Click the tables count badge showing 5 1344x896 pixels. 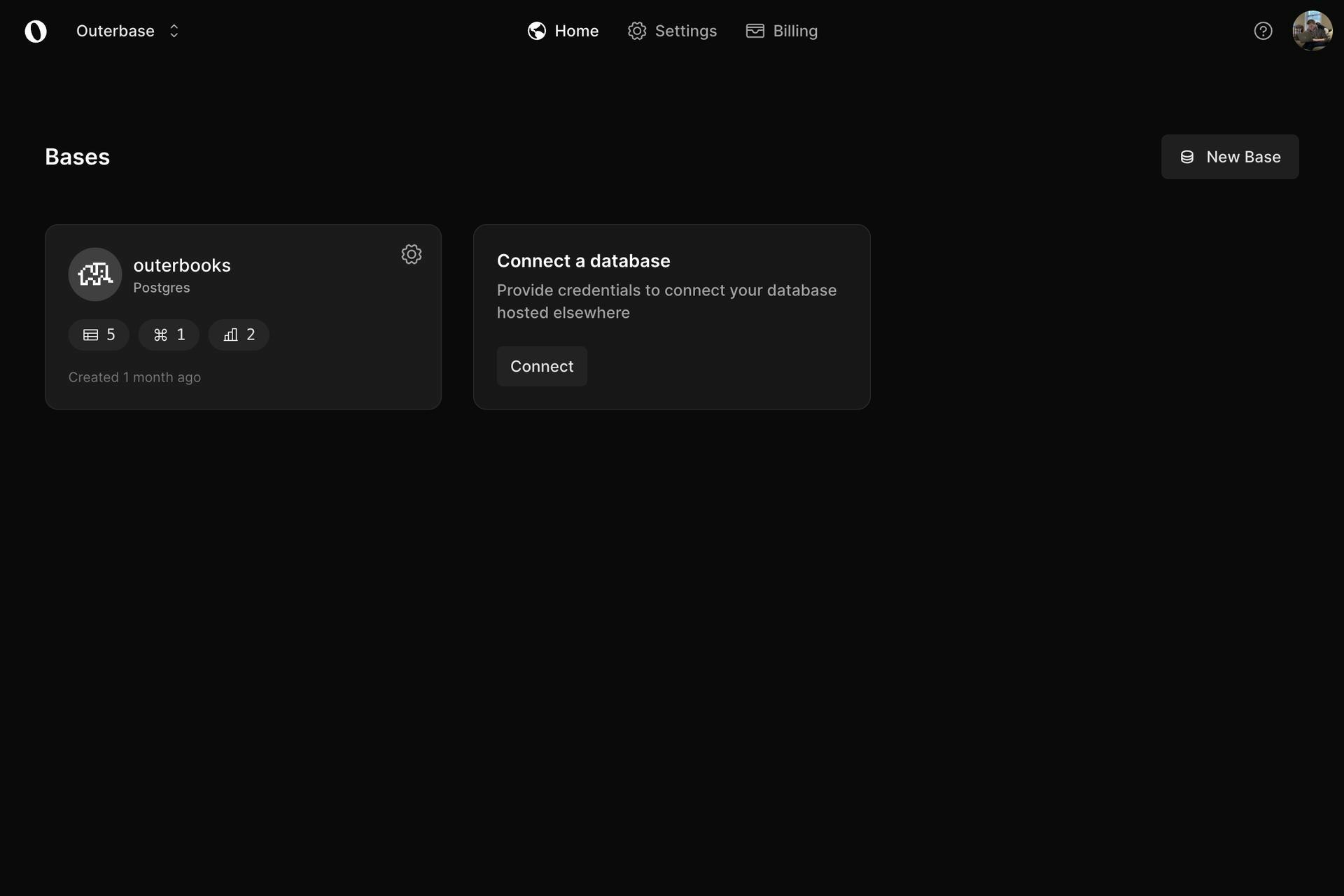click(99, 335)
